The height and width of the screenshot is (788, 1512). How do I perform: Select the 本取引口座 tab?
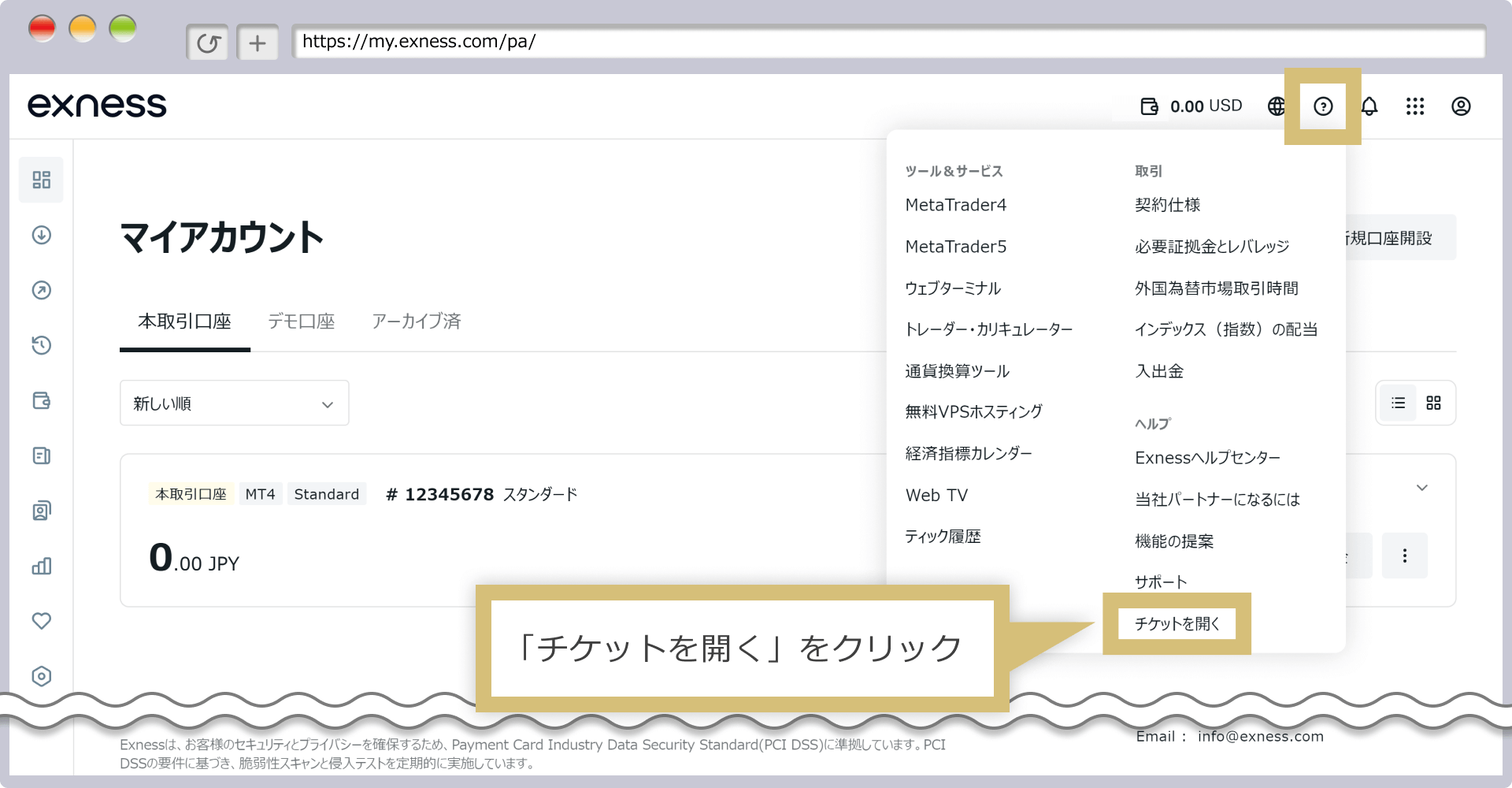tap(185, 322)
